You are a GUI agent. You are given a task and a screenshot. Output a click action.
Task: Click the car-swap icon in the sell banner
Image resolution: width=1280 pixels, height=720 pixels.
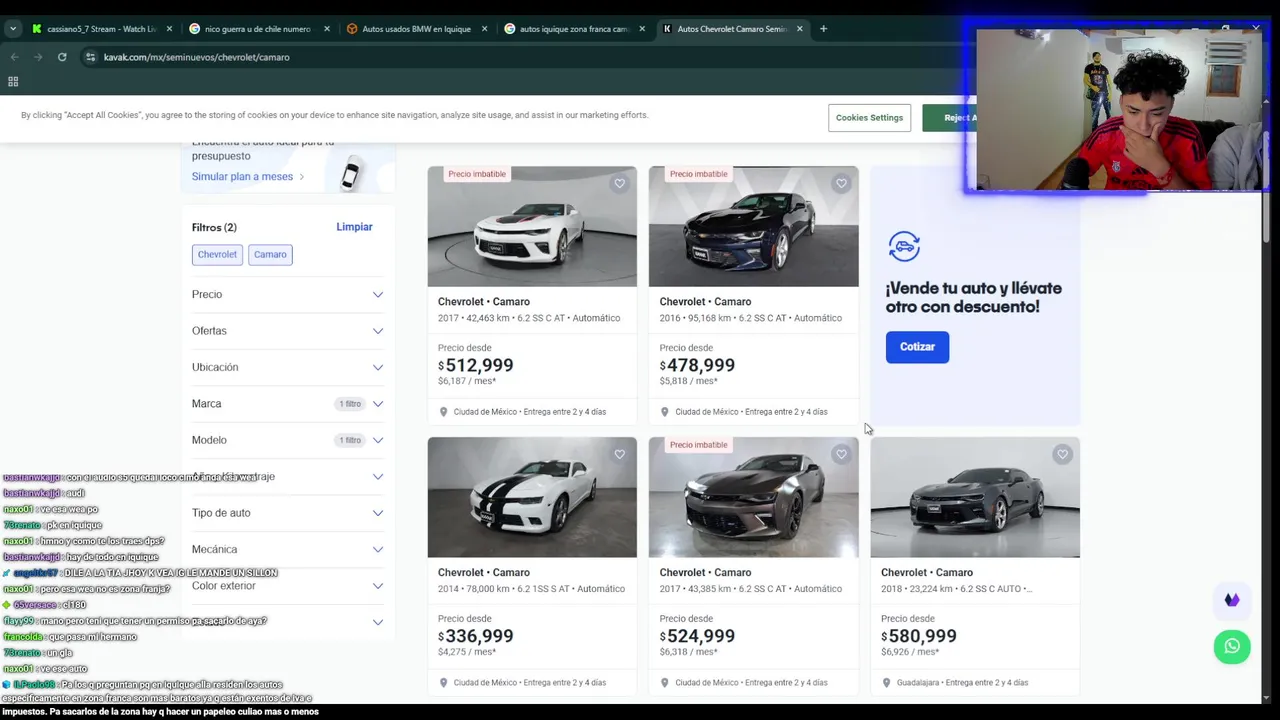(x=903, y=246)
